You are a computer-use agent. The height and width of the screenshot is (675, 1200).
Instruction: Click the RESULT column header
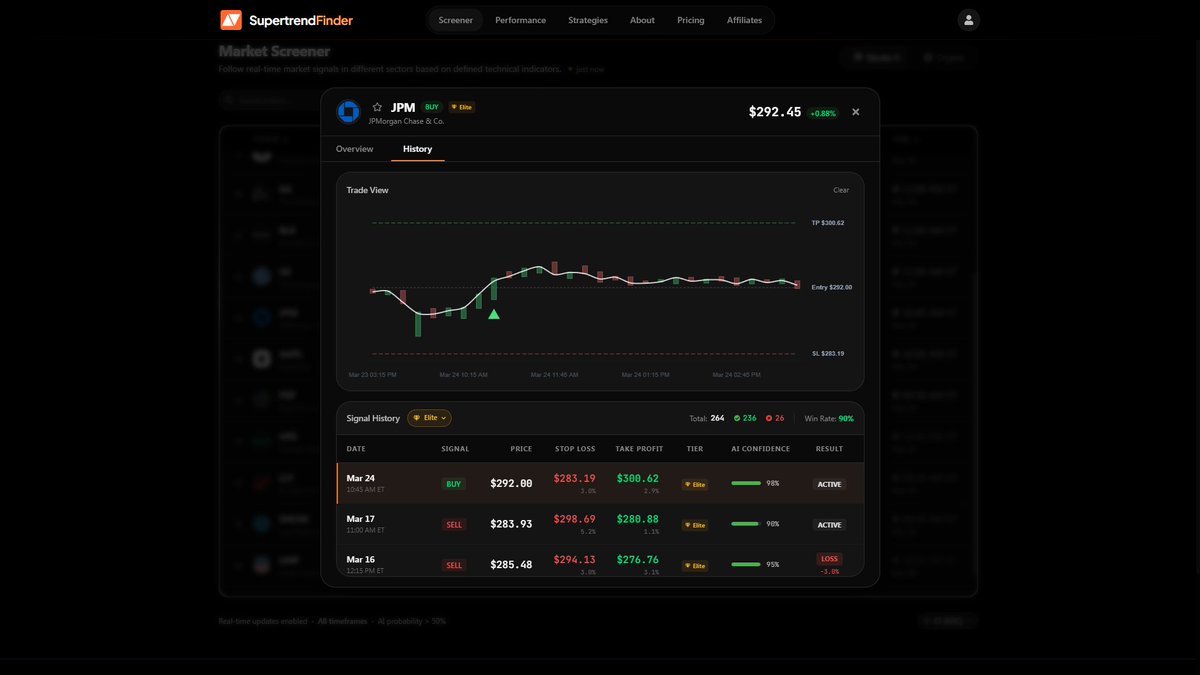829,449
